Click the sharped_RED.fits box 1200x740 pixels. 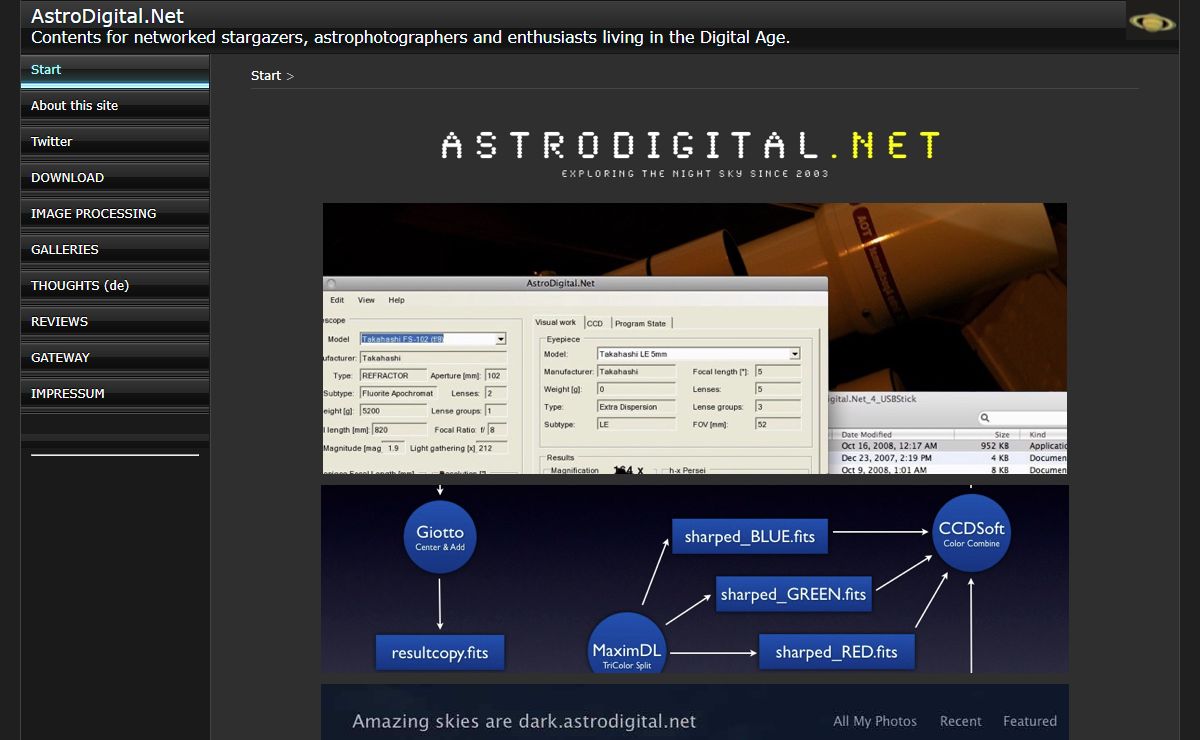click(836, 652)
